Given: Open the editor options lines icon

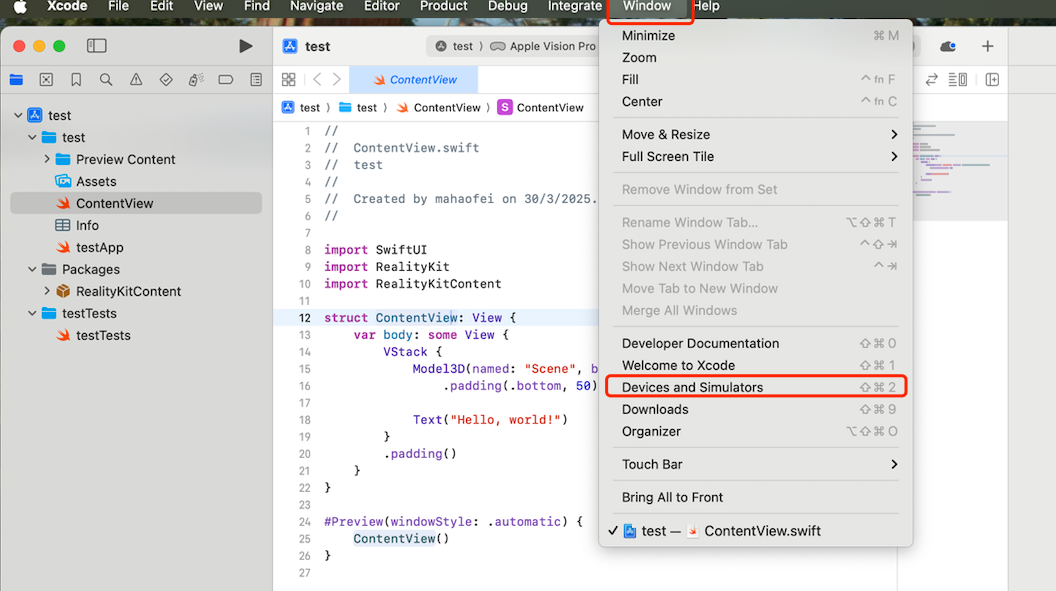Looking at the screenshot, I should [958, 79].
